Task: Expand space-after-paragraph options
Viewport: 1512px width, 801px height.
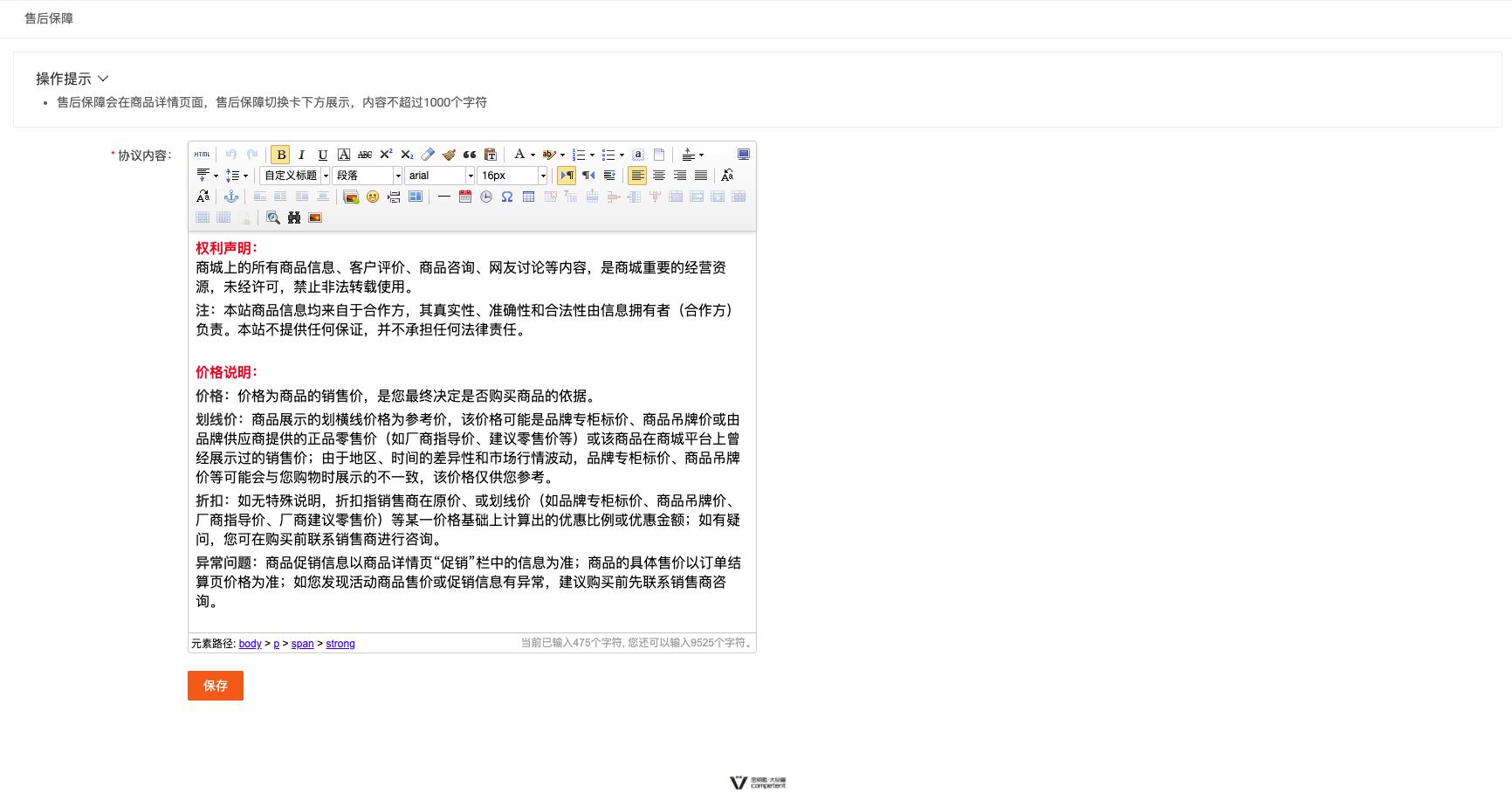Action: [216, 176]
